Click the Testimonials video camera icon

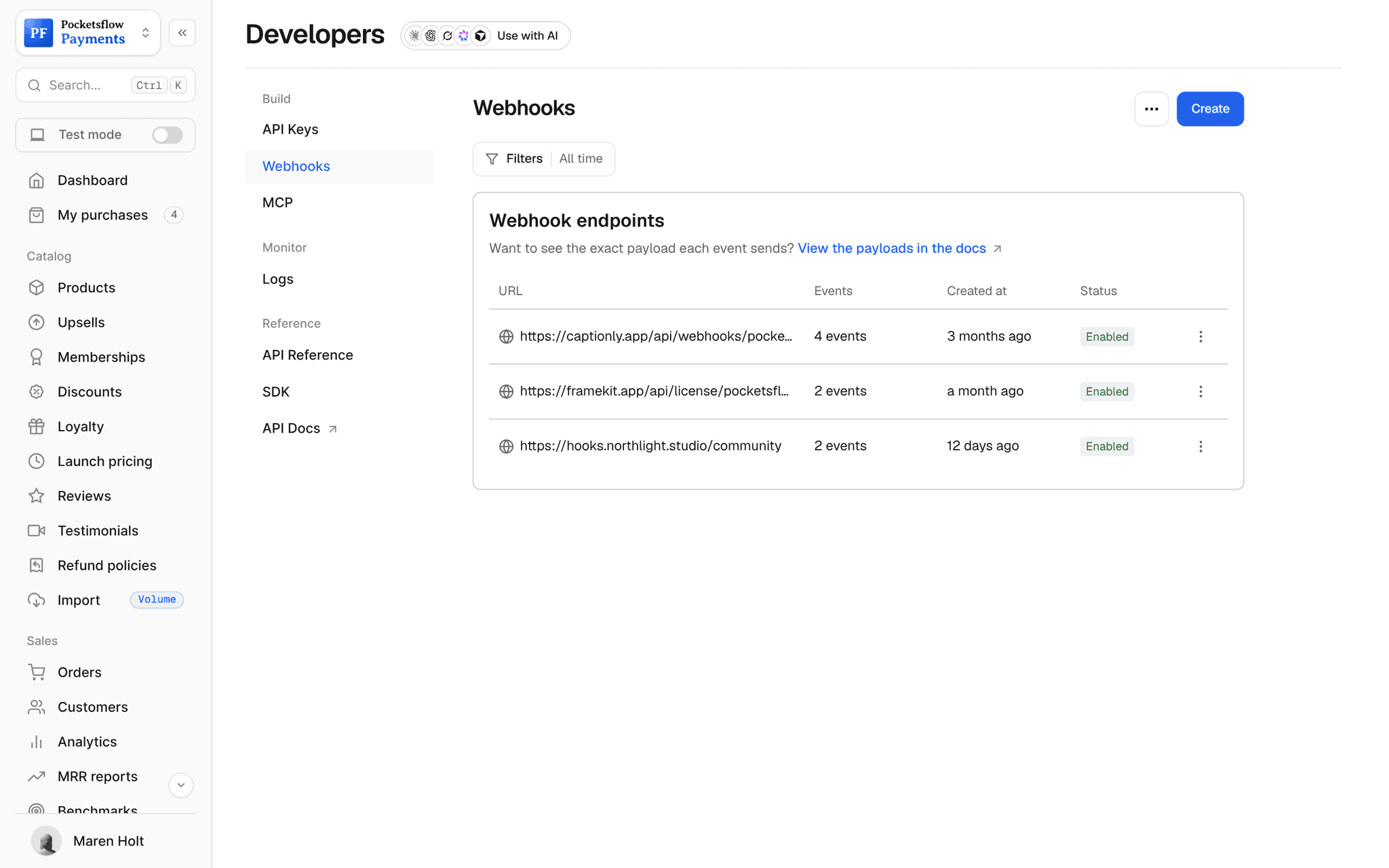coord(37,530)
